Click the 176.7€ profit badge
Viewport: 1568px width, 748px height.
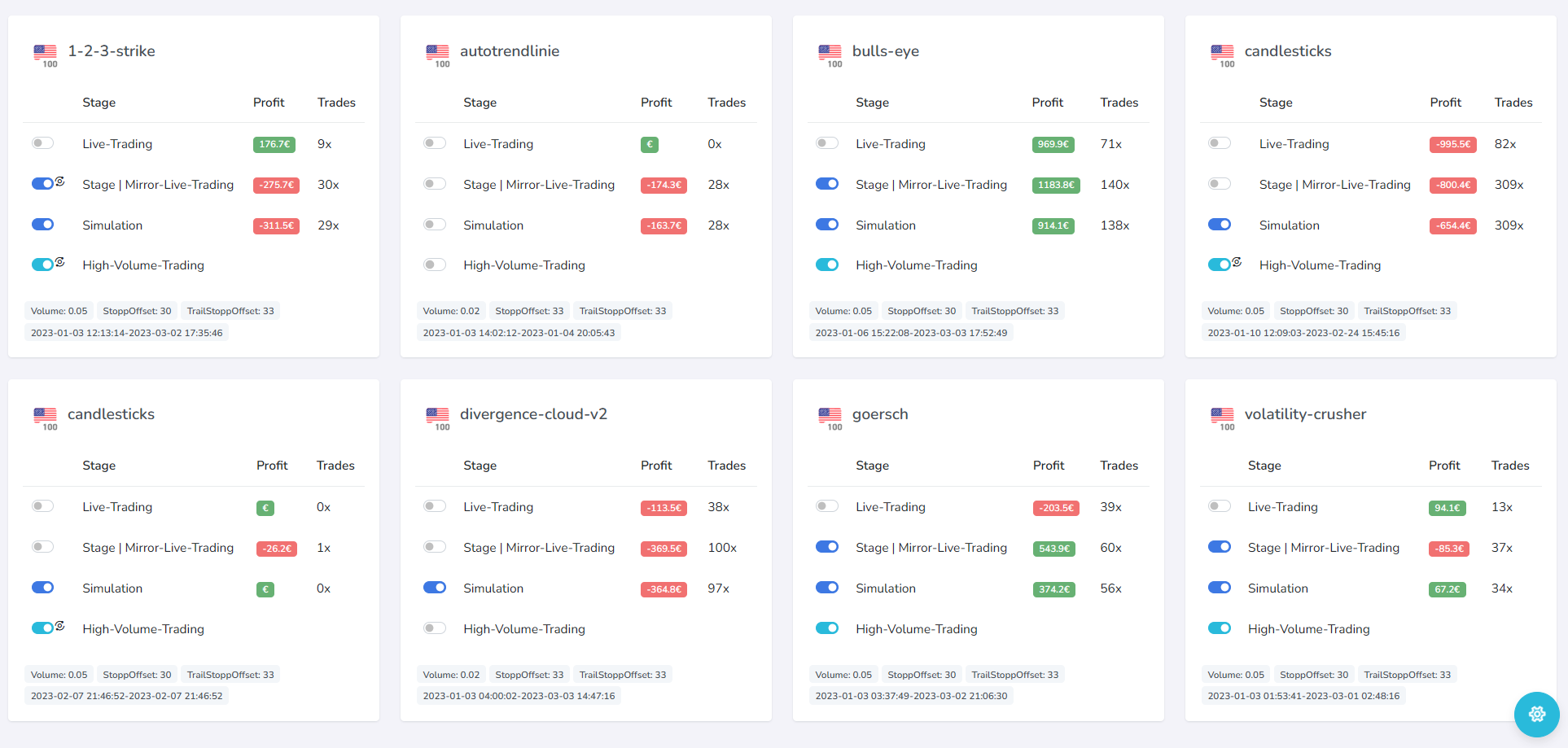(x=274, y=144)
